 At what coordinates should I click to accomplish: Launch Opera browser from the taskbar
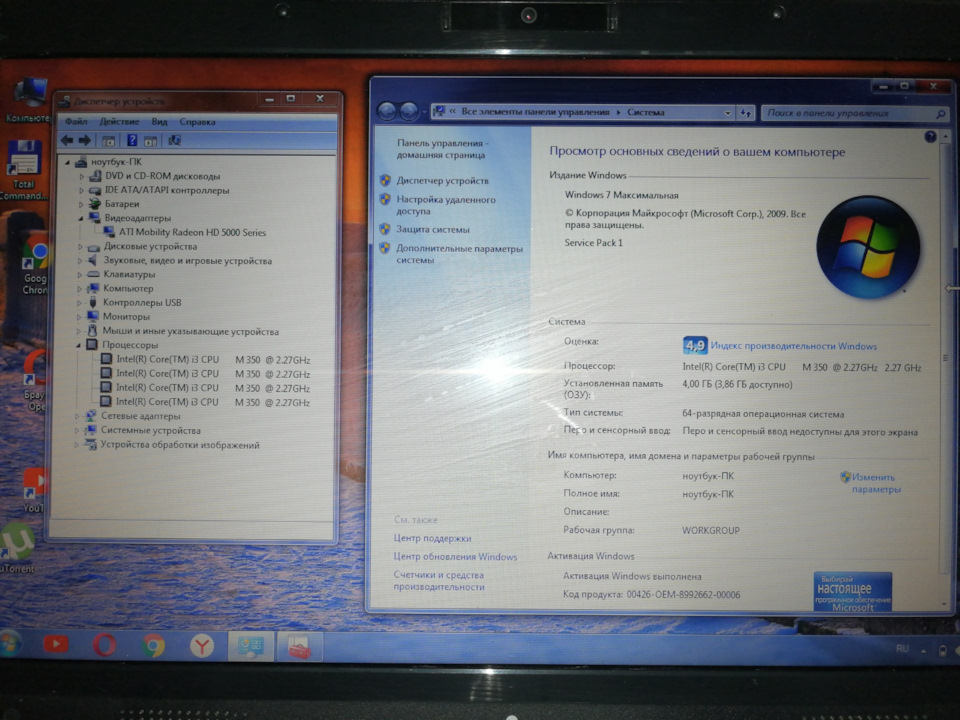coord(104,645)
